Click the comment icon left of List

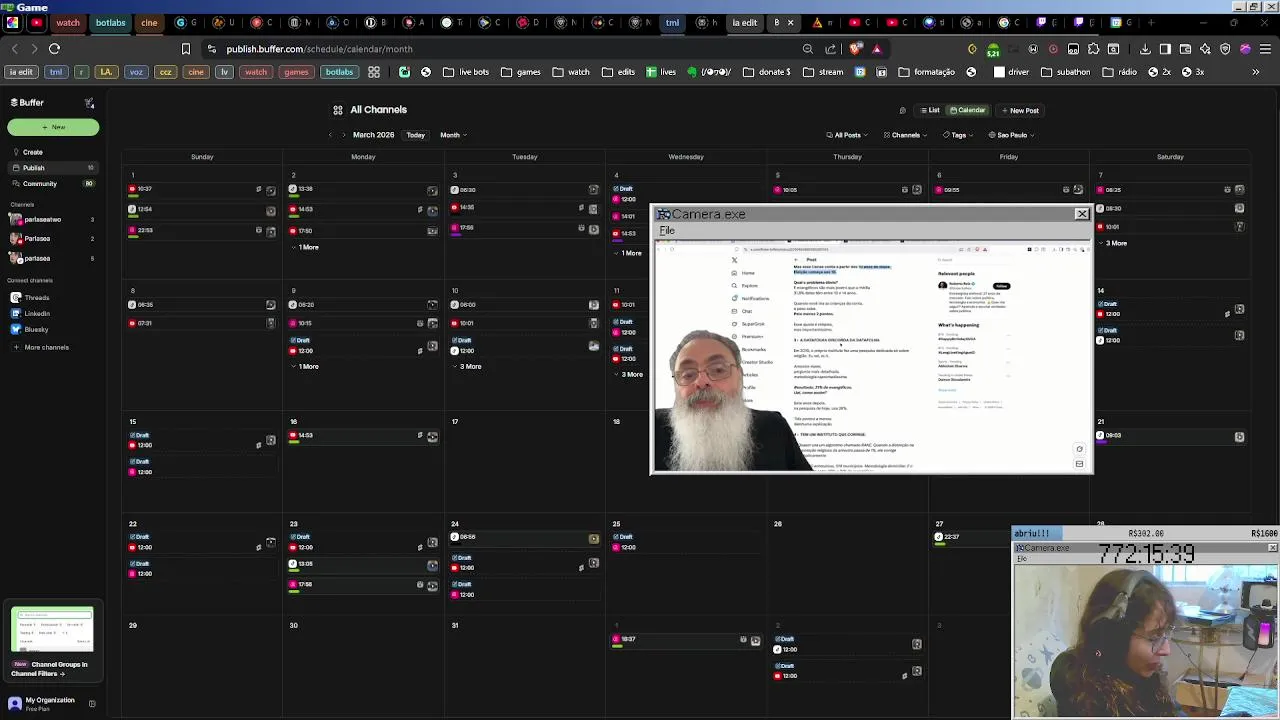pos(902,111)
